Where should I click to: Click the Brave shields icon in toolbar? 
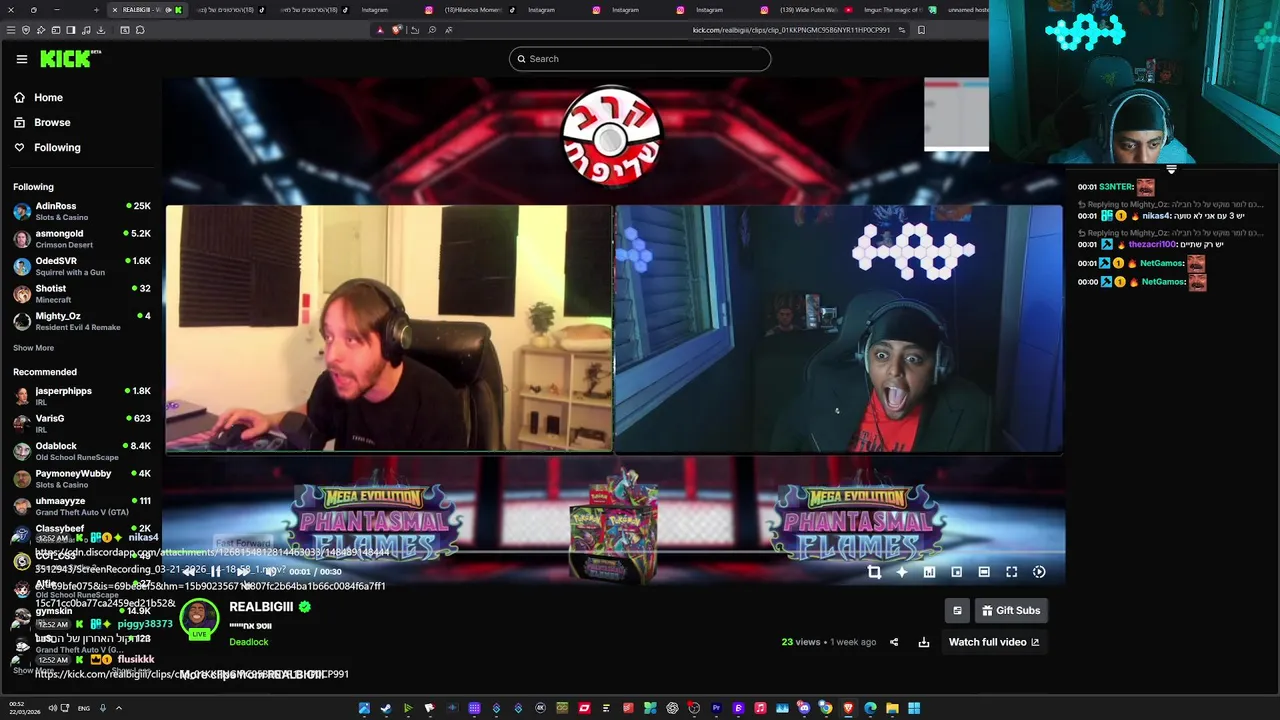tap(397, 30)
